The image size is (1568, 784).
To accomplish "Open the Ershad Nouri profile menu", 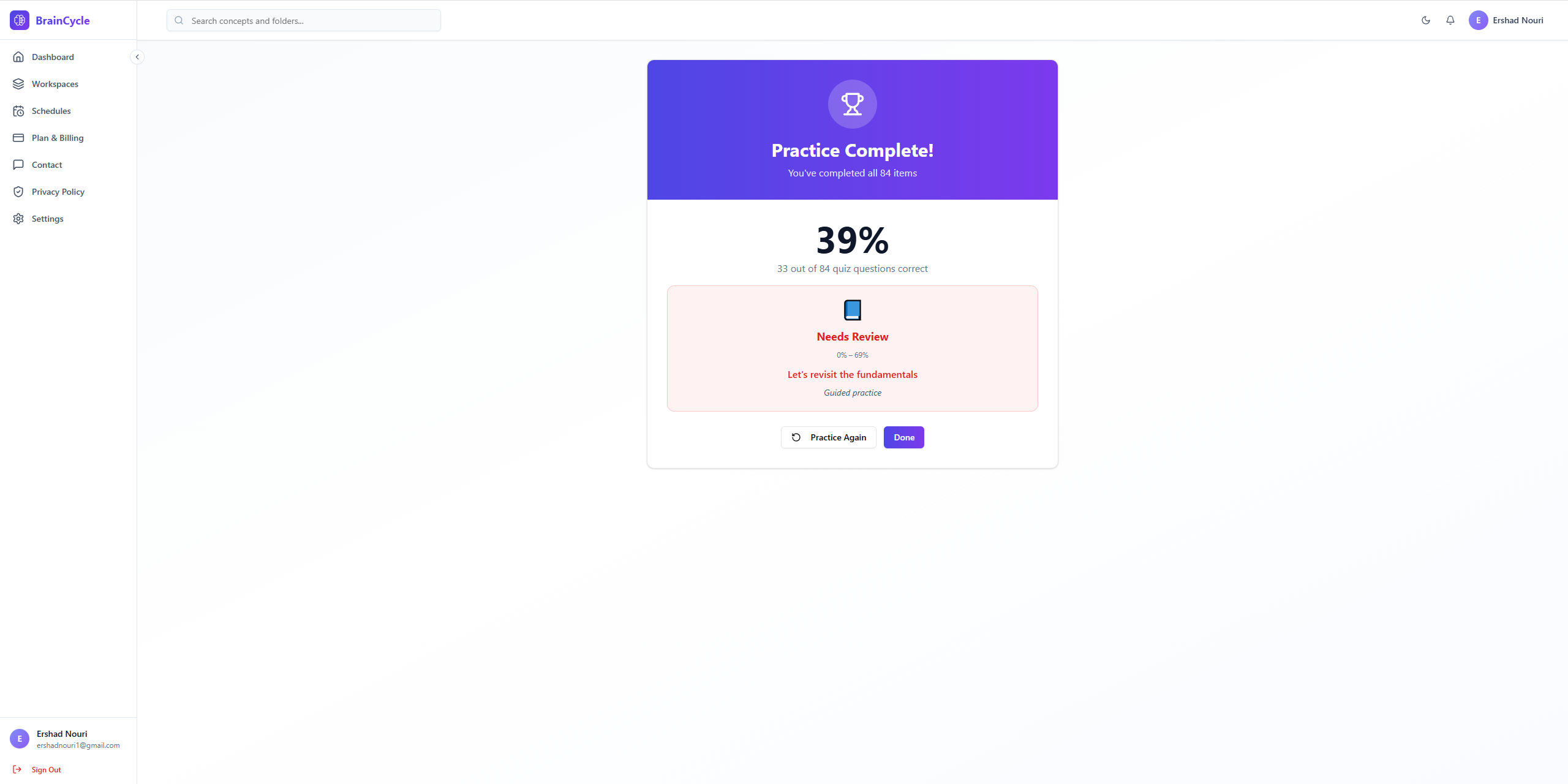I will click(x=1507, y=20).
